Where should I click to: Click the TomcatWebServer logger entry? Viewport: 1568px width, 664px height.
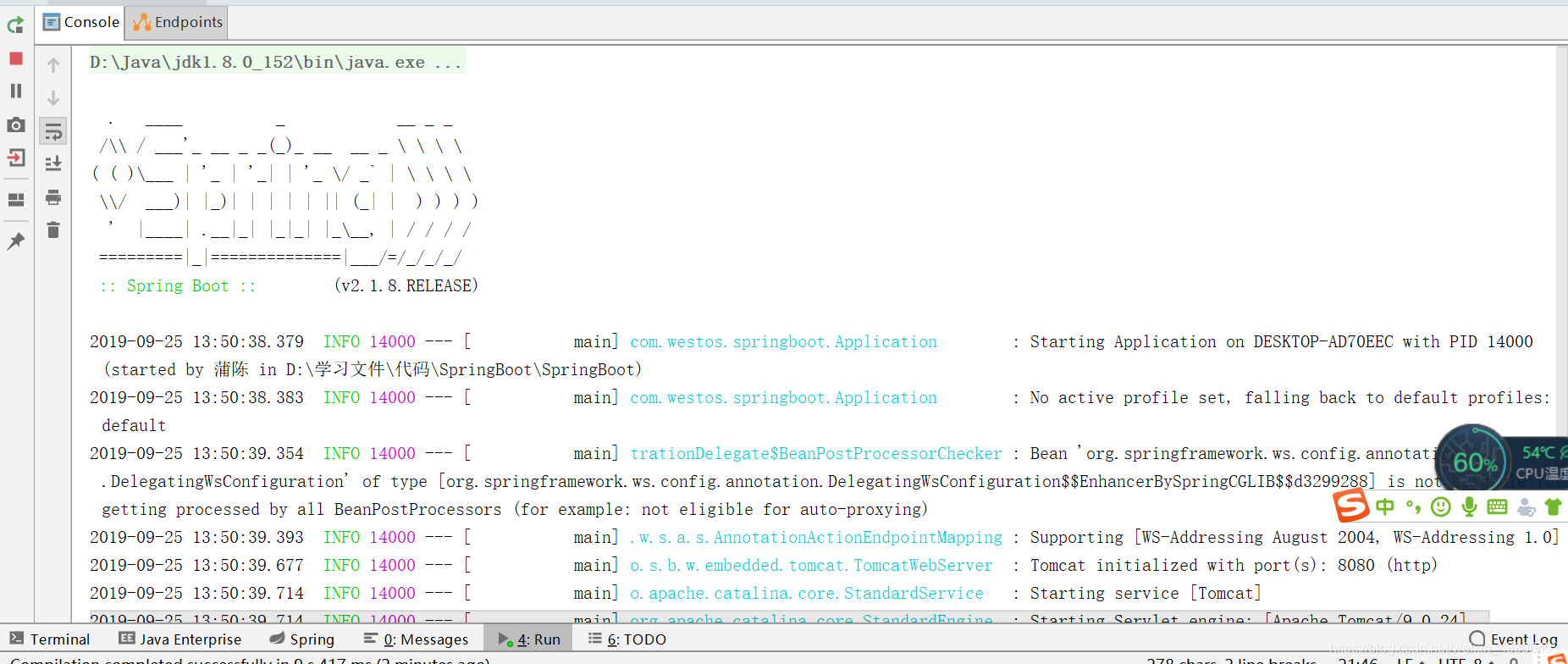coord(811,566)
